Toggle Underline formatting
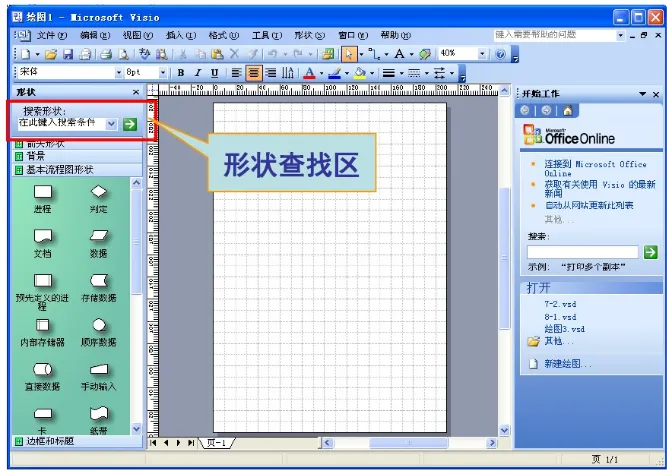 215,73
